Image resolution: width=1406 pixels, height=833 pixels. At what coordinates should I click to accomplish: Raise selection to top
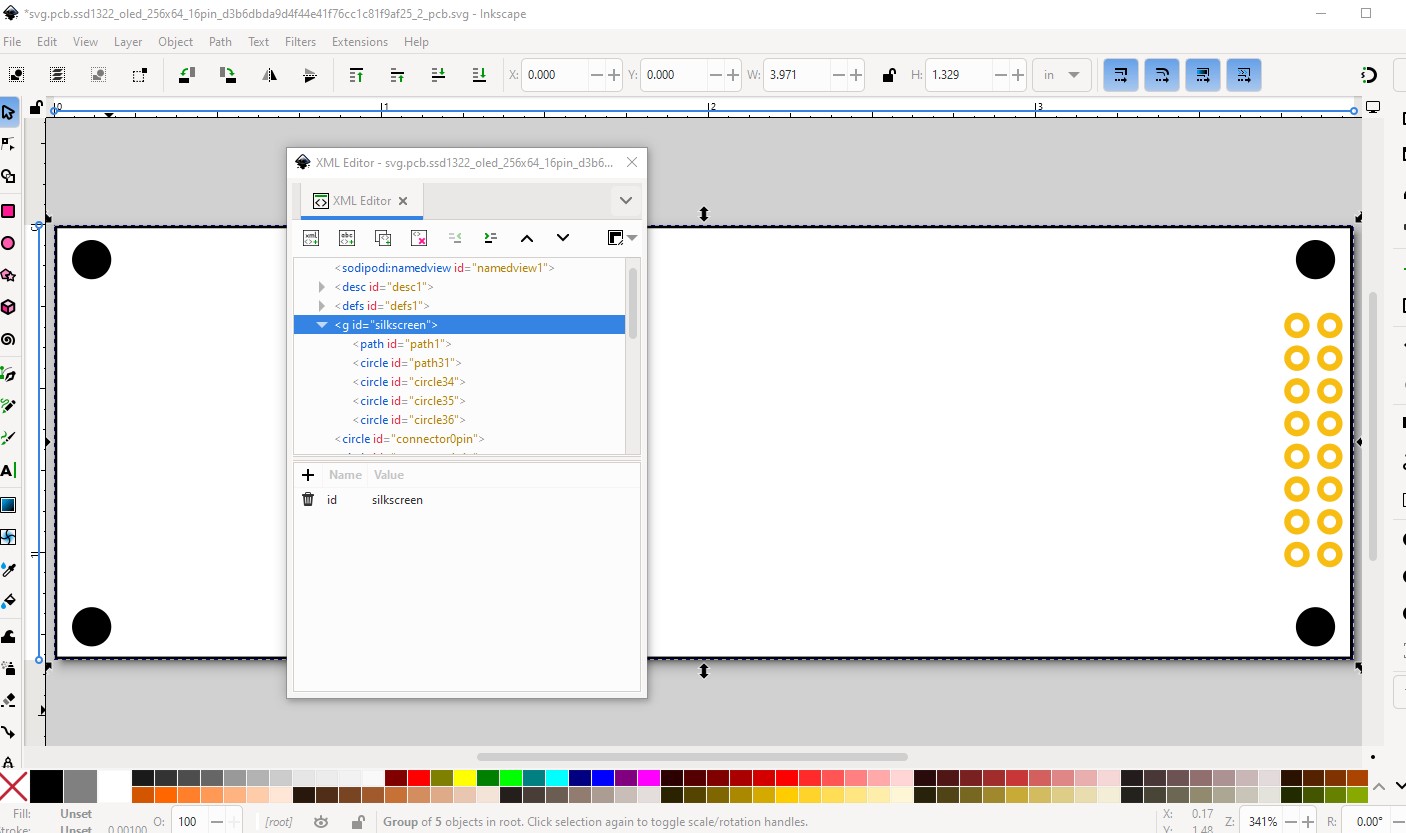(x=356, y=75)
